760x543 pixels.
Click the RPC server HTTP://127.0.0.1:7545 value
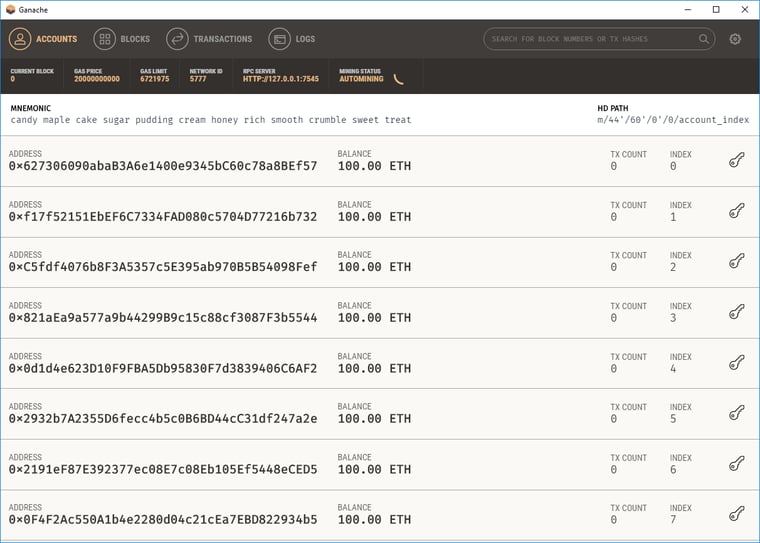click(281, 79)
